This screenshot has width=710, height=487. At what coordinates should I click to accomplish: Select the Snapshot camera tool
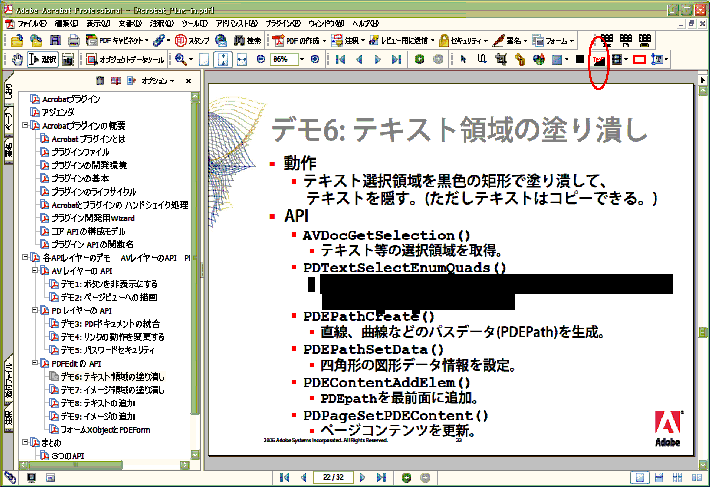pos(67,59)
